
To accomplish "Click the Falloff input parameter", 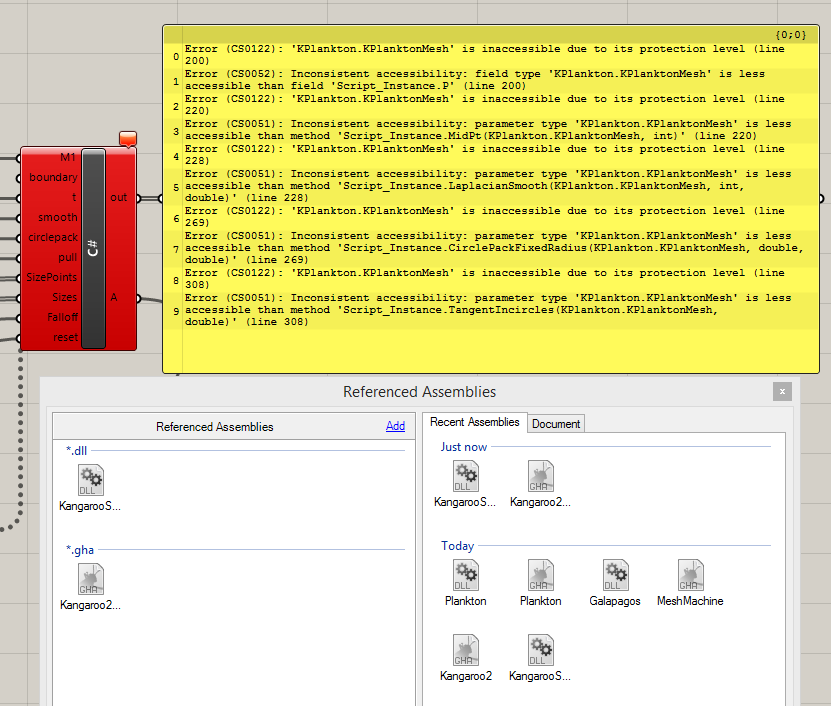I will (x=62, y=317).
